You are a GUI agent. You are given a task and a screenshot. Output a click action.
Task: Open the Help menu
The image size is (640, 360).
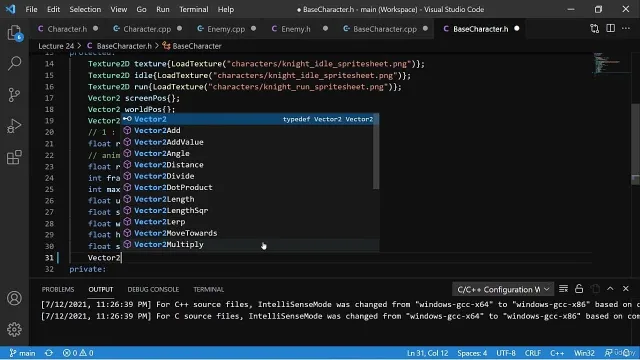226,9
